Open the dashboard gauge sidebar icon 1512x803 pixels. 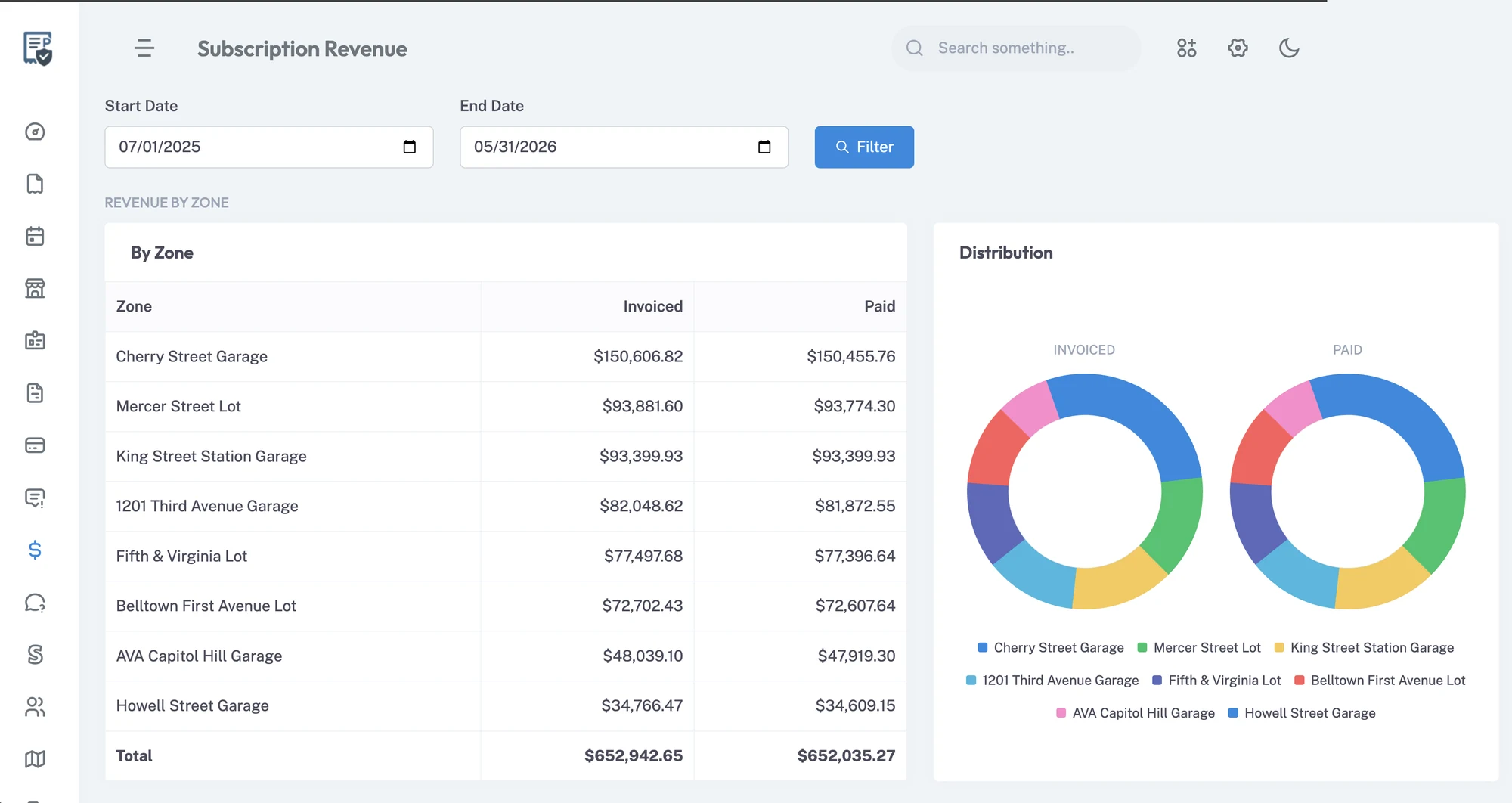point(35,132)
